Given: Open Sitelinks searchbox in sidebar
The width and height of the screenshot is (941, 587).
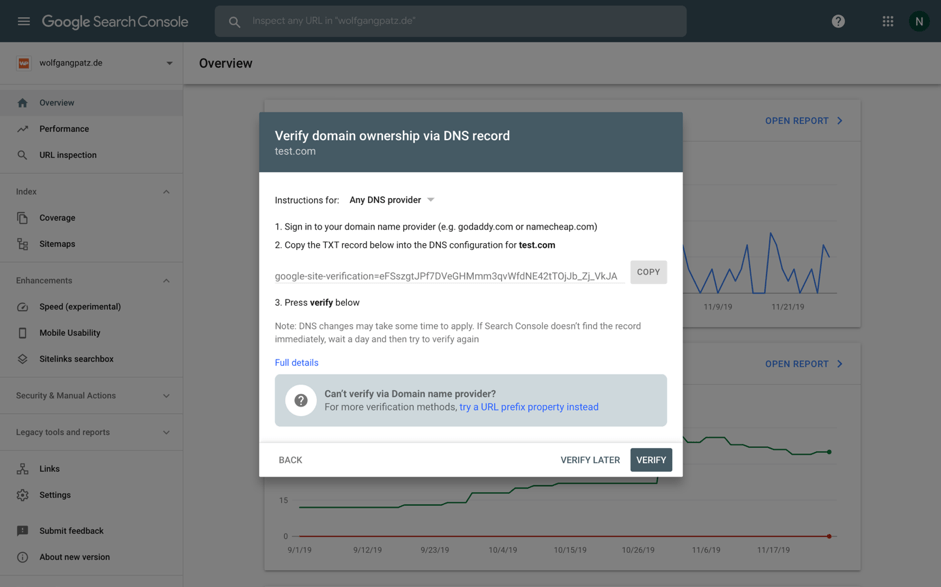Looking at the screenshot, I should point(91,359).
